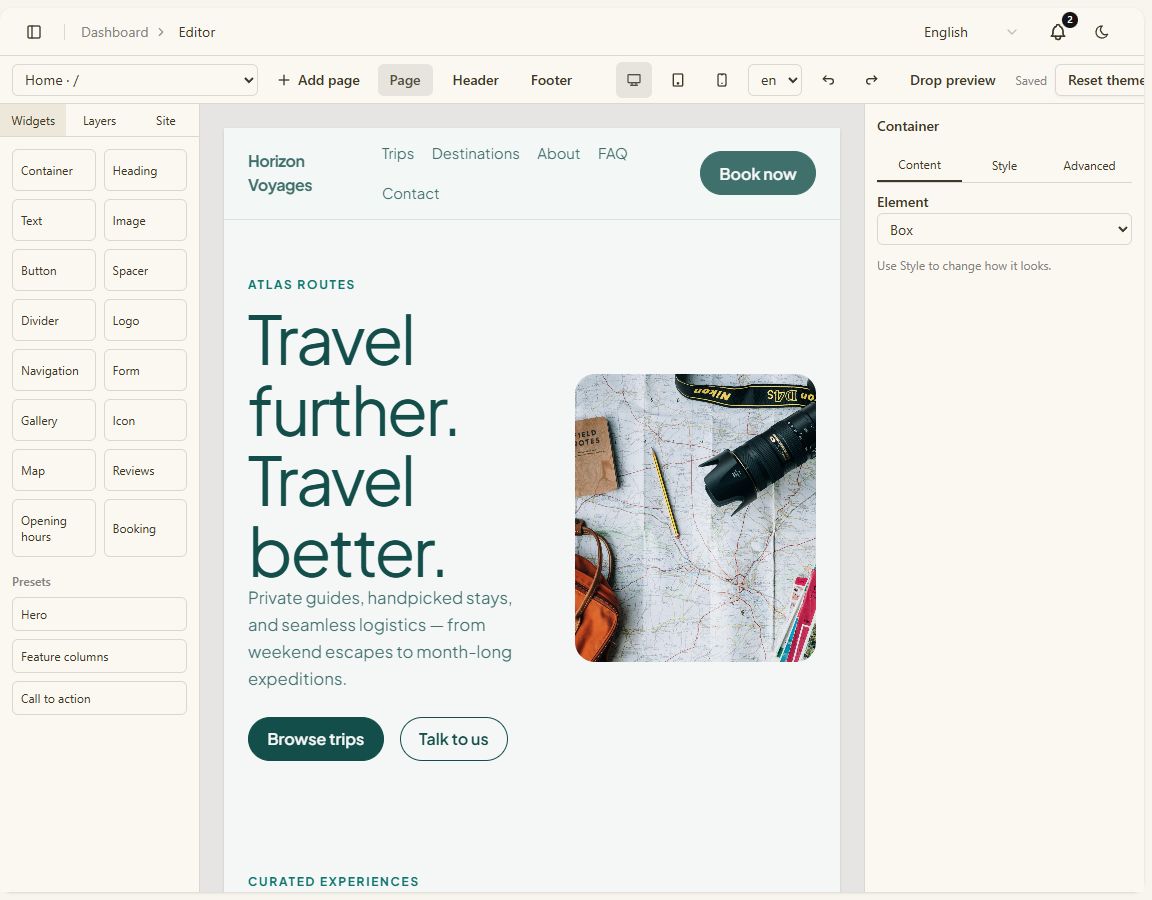1152x900 pixels.
Task: Open the Layers tab
Action: click(99, 120)
